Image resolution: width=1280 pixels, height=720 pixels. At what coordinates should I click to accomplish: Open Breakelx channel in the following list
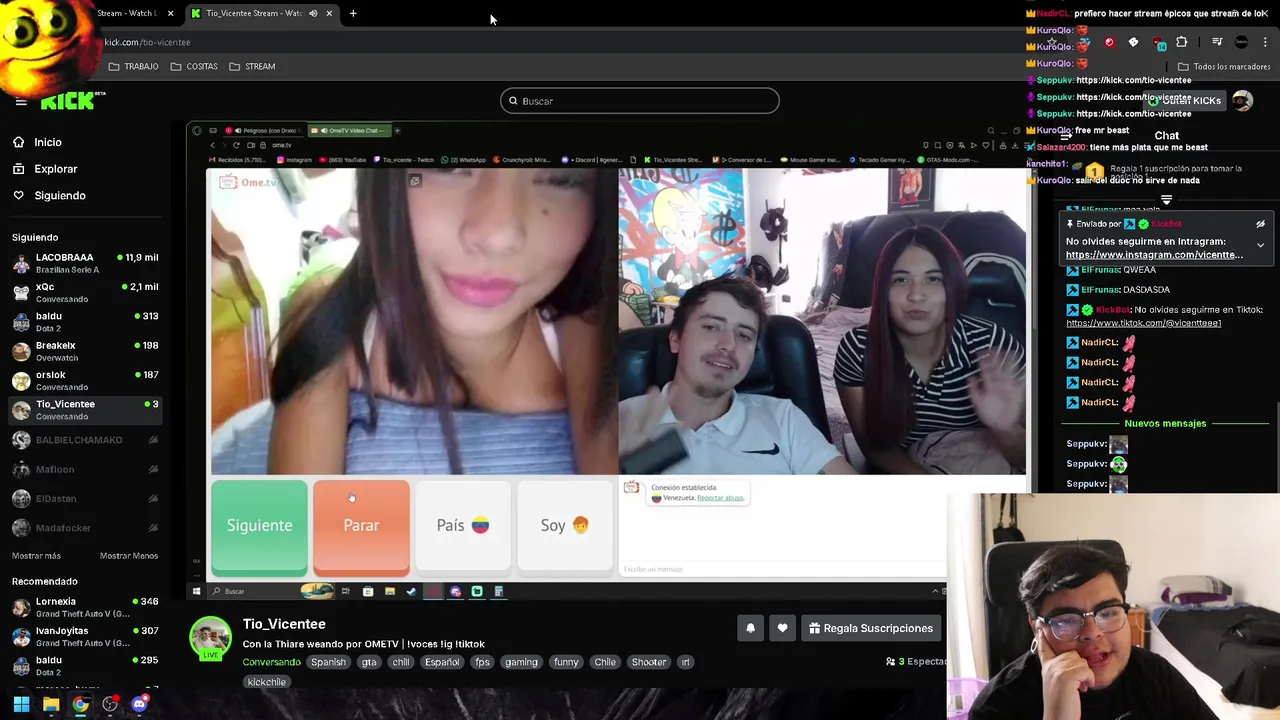click(85, 351)
